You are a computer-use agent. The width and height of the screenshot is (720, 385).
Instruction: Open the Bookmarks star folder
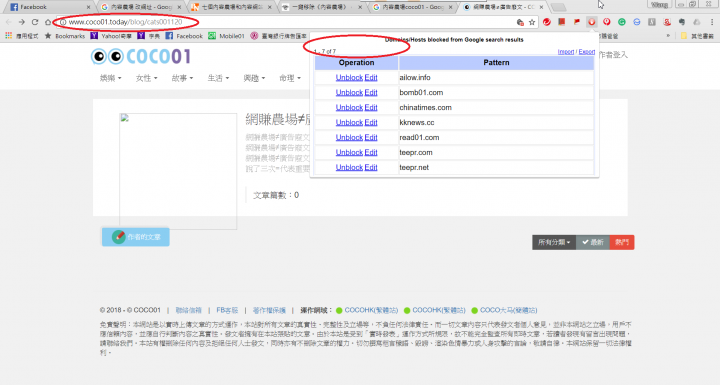tap(65, 36)
